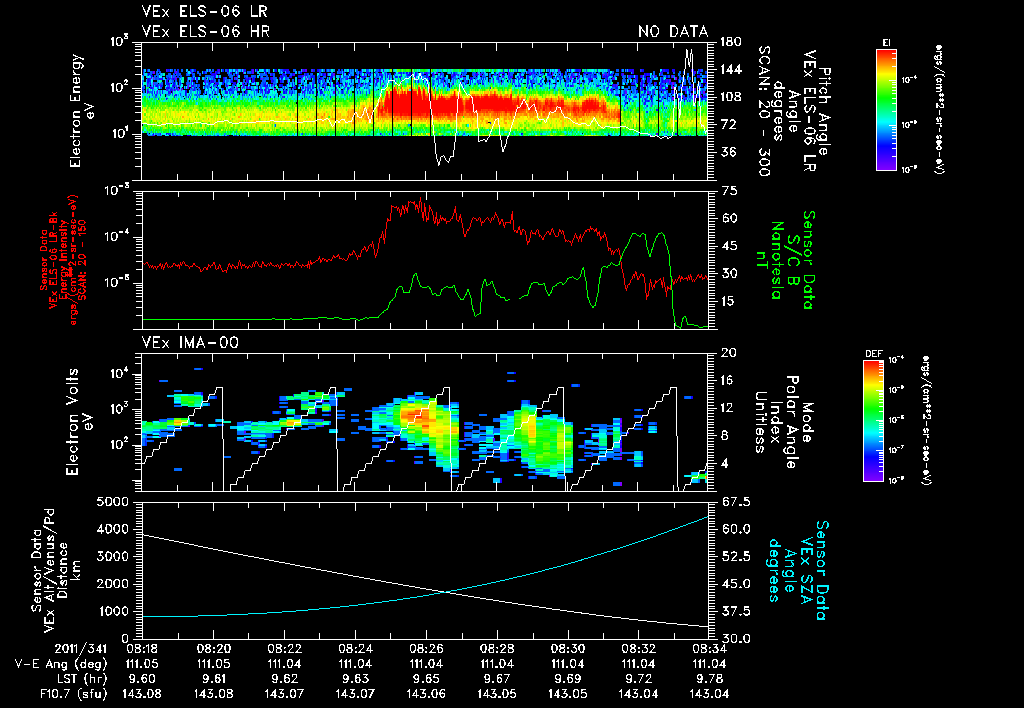Screen dimensions: 1024x708
Task: Click the DEF color bar legend
Action: (x=874, y=421)
